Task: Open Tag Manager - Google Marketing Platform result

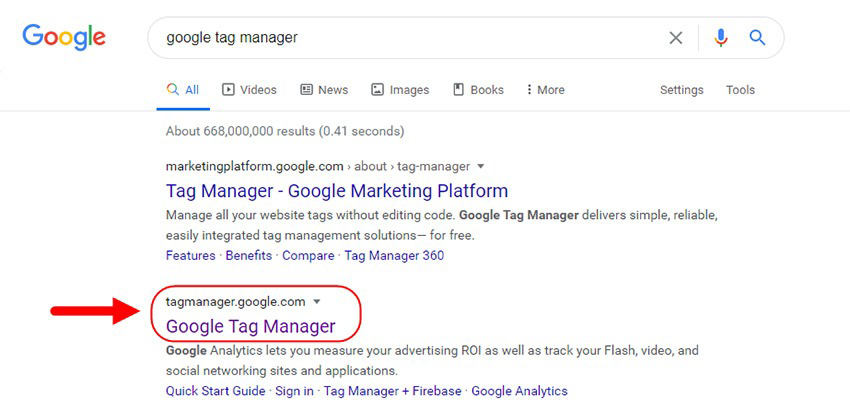Action: [337, 191]
